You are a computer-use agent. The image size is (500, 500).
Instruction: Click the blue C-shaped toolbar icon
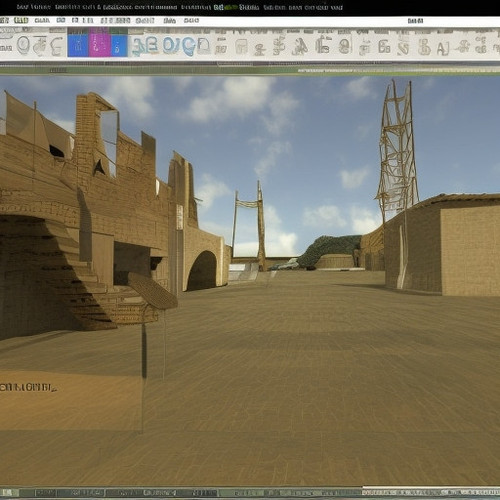click(x=188, y=46)
